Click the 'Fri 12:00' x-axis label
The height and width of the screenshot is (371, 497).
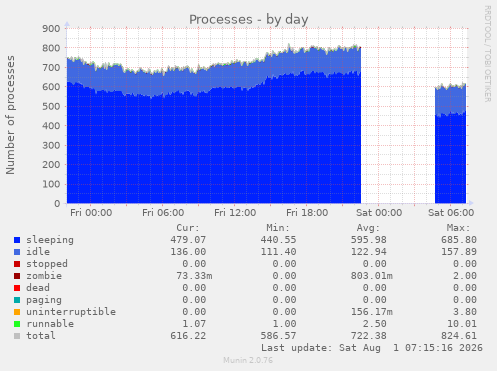235,213
